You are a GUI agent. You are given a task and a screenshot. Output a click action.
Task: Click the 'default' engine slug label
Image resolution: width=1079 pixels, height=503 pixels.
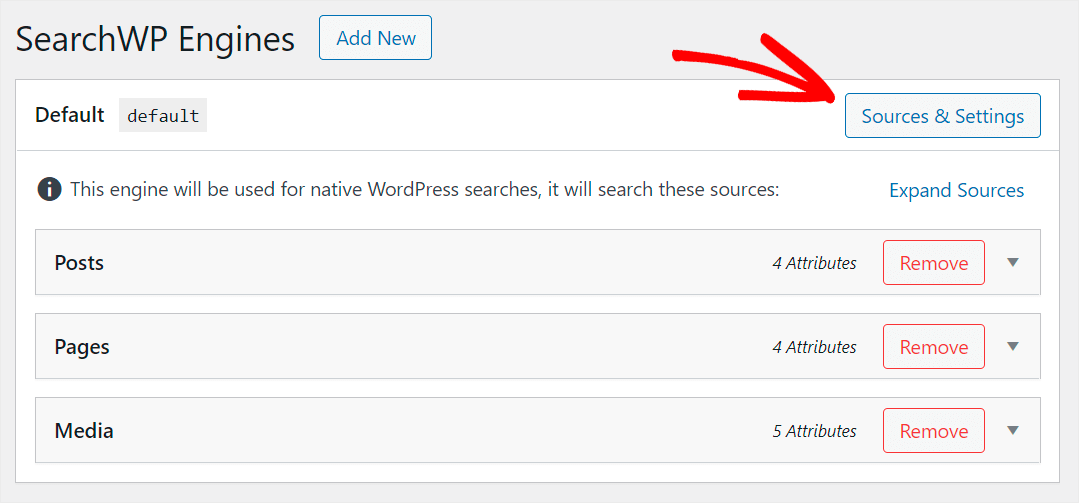pos(163,116)
